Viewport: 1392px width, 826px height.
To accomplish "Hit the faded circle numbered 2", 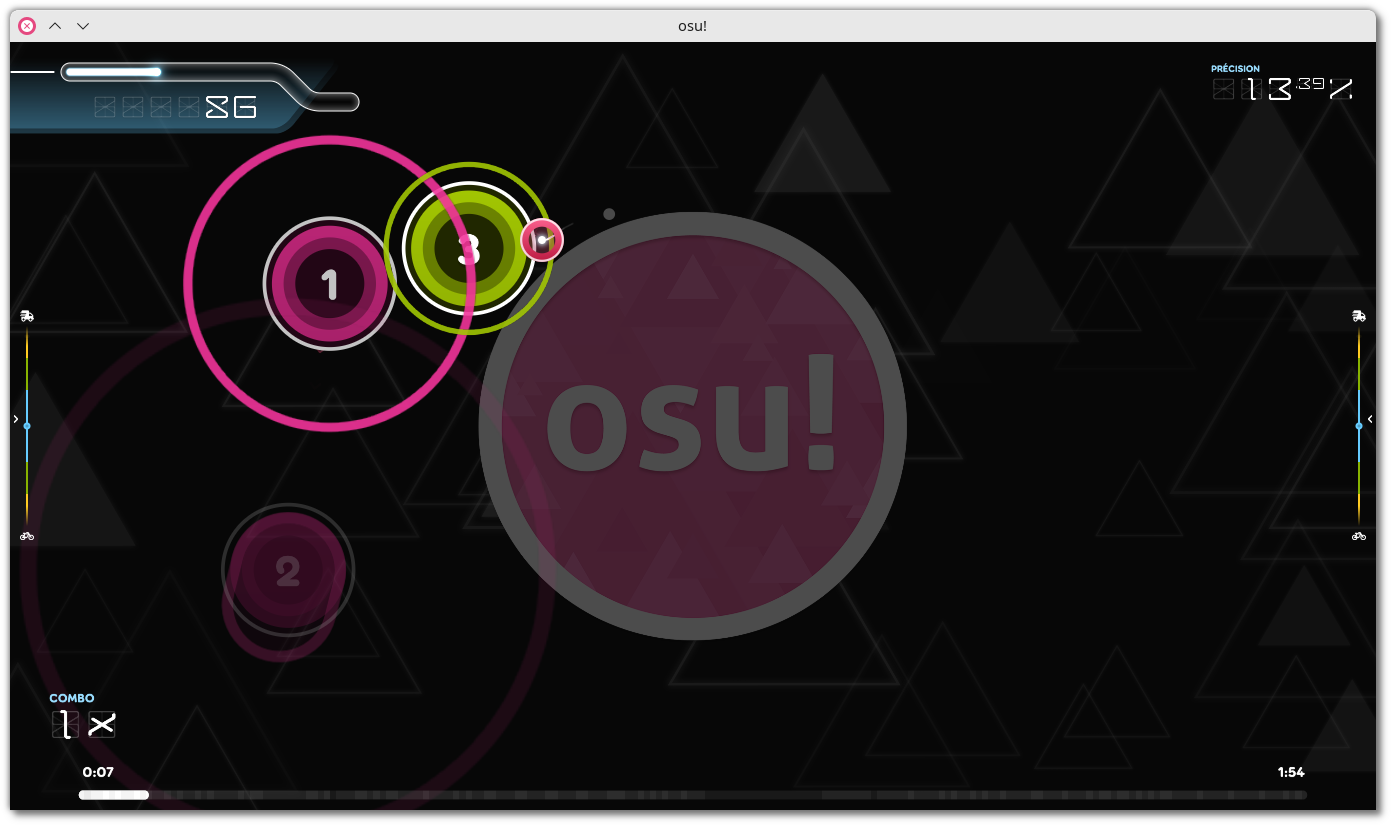I will (x=288, y=570).
